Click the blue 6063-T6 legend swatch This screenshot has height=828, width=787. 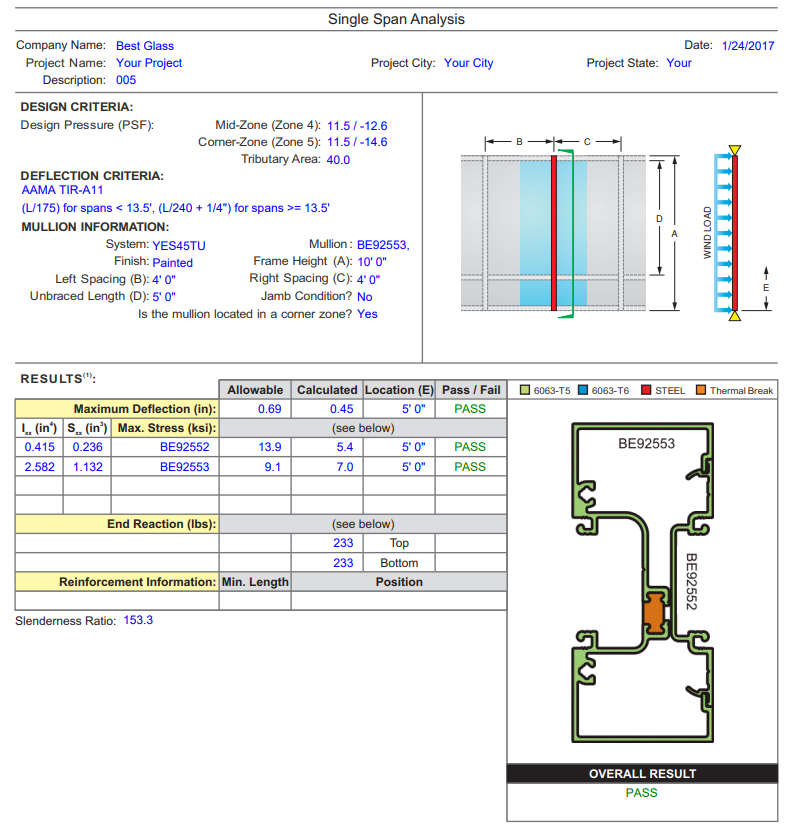pyautogui.click(x=584, y=390)
